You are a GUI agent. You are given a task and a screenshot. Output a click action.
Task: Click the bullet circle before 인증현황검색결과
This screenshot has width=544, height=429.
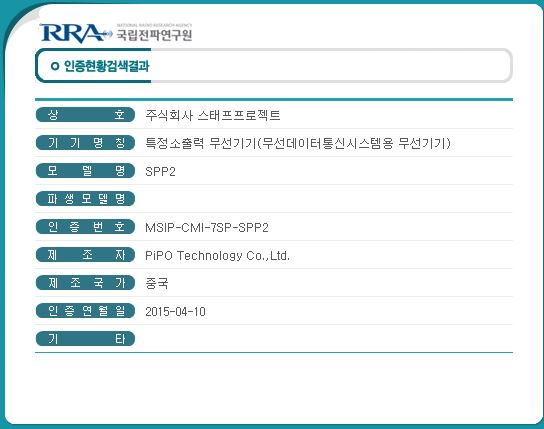55,66
